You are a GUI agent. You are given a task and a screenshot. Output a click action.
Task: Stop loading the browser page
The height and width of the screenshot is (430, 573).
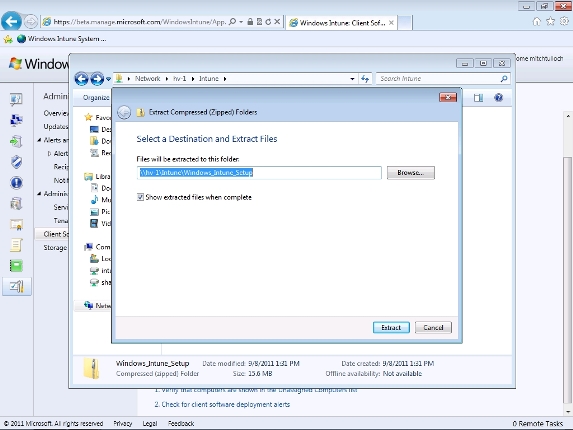point(277,22)
